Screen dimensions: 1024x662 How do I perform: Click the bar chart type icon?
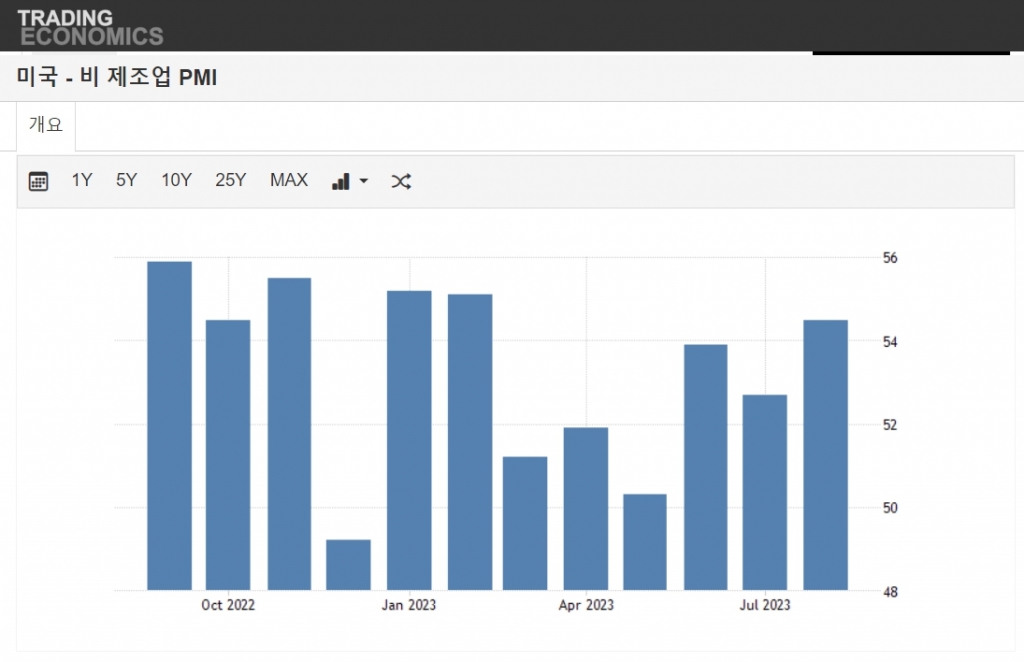point(341,181)
